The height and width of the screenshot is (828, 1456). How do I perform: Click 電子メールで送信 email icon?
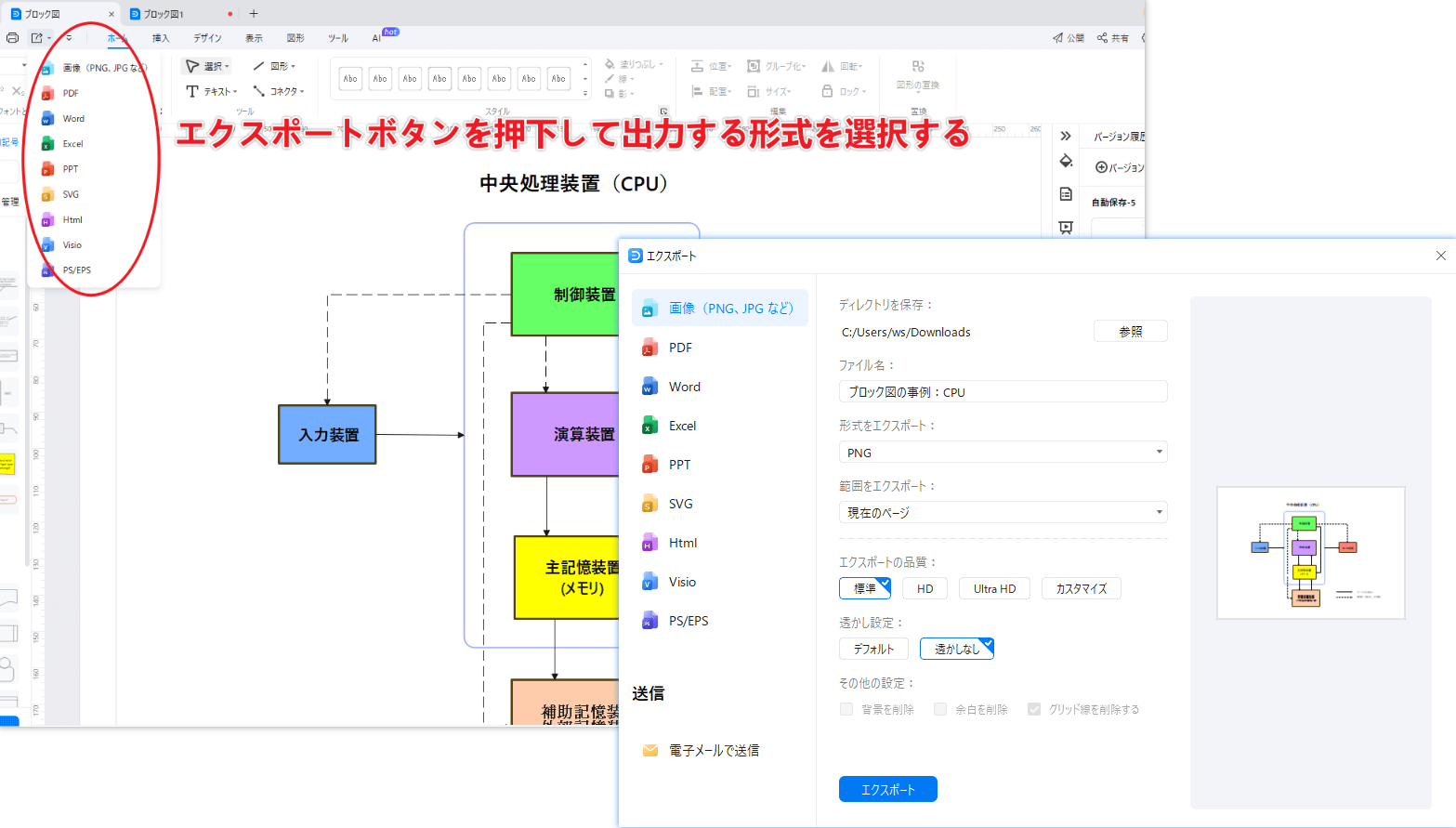click(650, 750)
